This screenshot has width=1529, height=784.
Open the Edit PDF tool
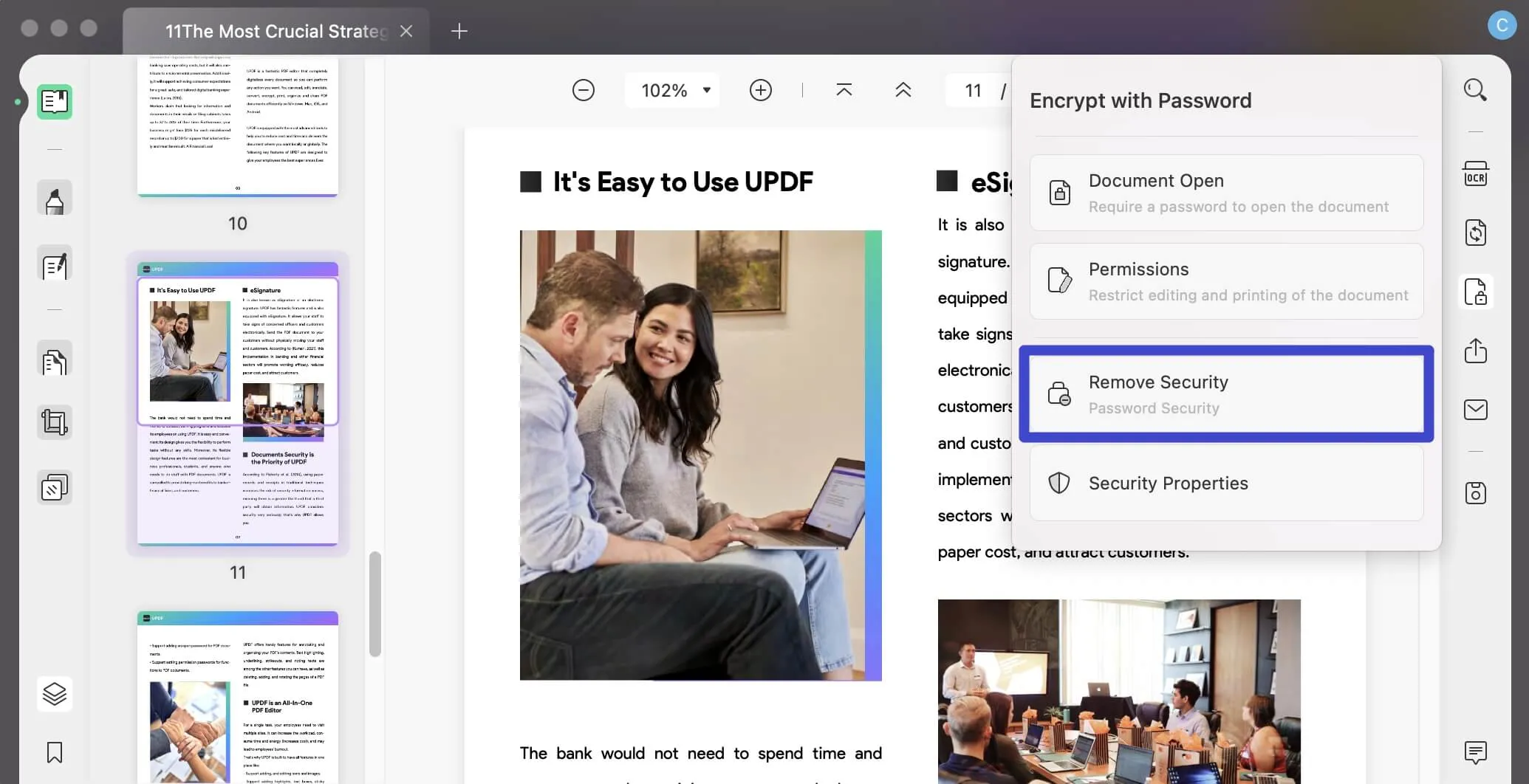(55, 264)
